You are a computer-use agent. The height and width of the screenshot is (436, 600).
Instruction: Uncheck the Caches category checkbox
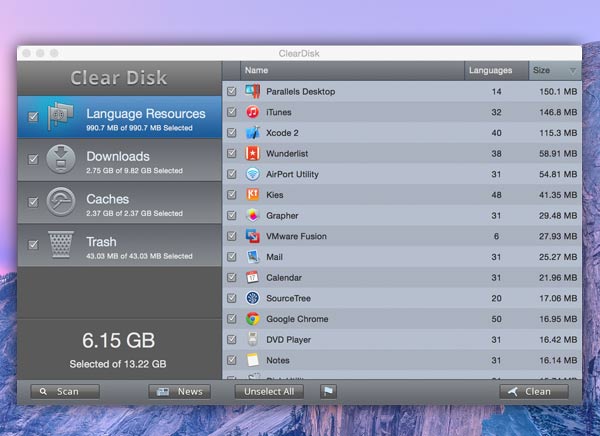pos(33,202)
